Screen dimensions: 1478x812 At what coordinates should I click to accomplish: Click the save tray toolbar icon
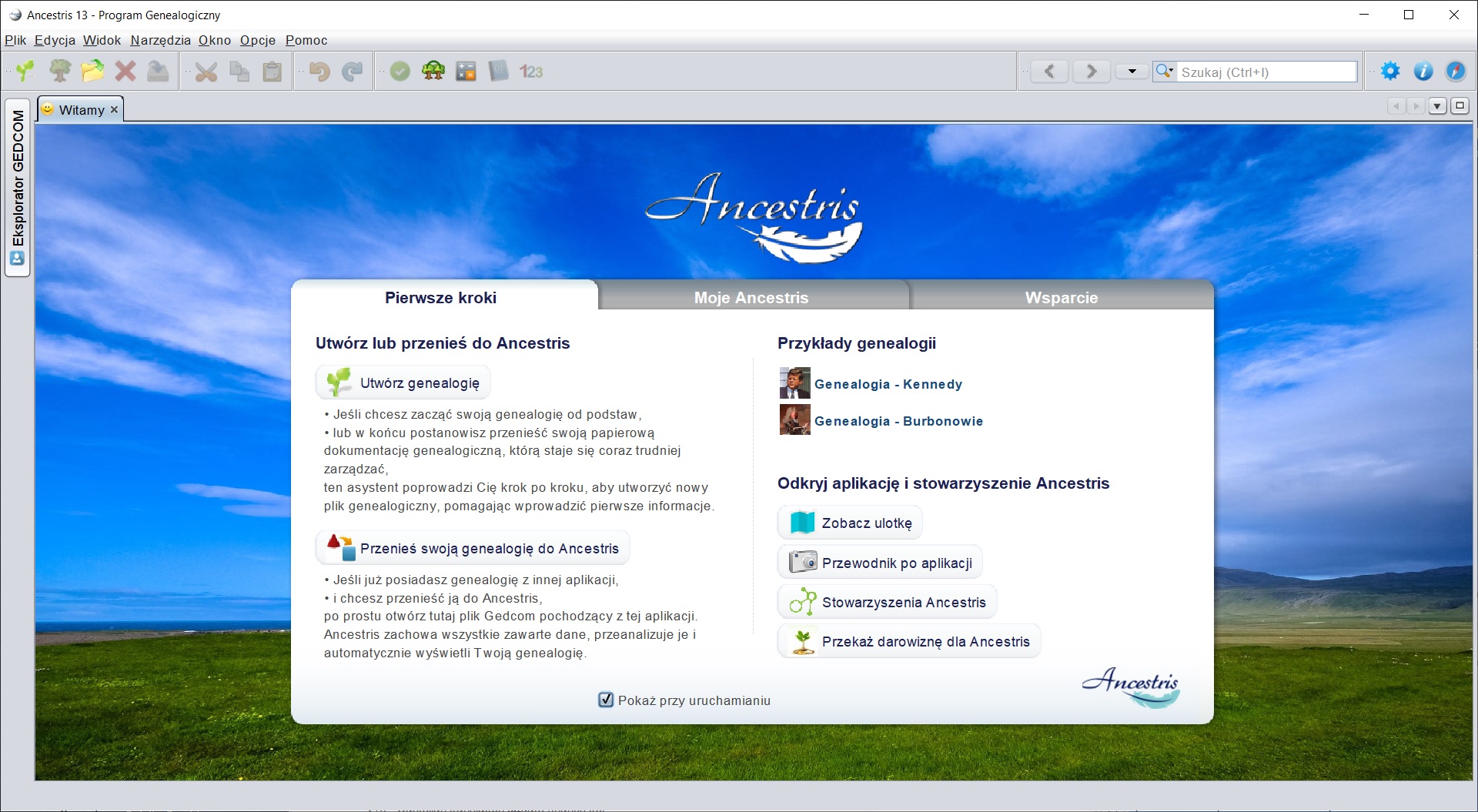coord(158,72)
